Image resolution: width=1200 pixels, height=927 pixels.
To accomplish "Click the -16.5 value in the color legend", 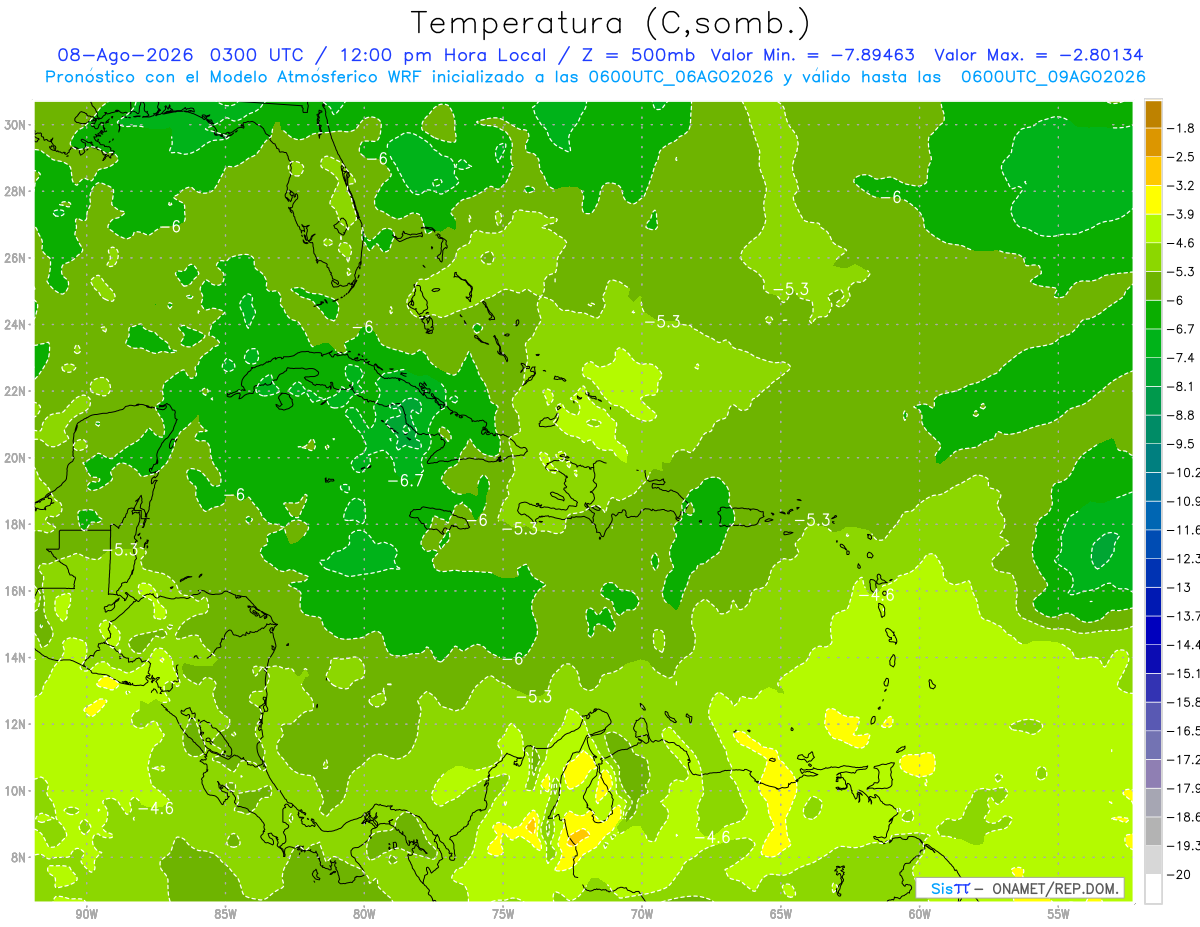I will tap(1184, 731).
